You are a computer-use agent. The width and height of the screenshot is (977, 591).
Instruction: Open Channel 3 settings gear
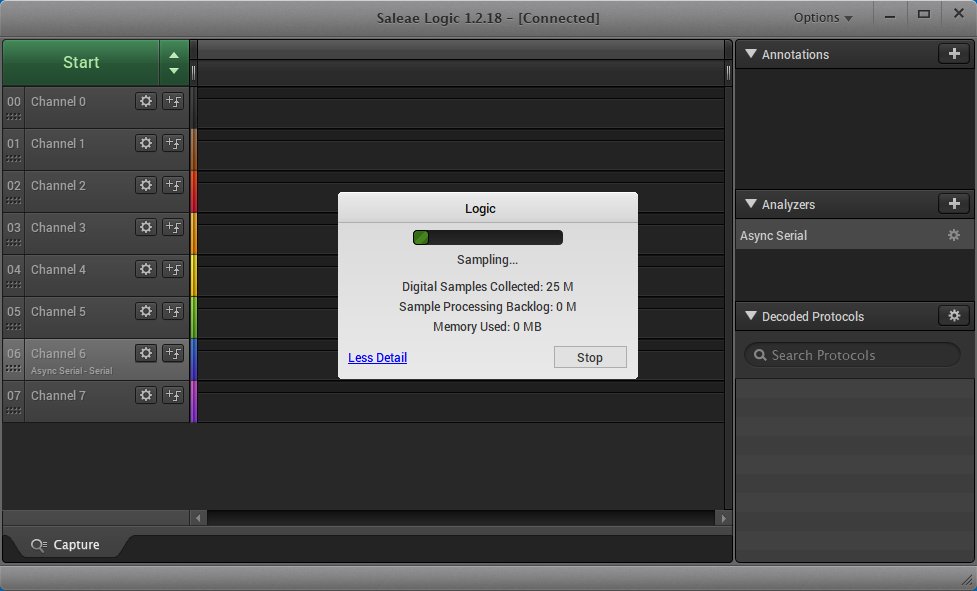[146, 227]
